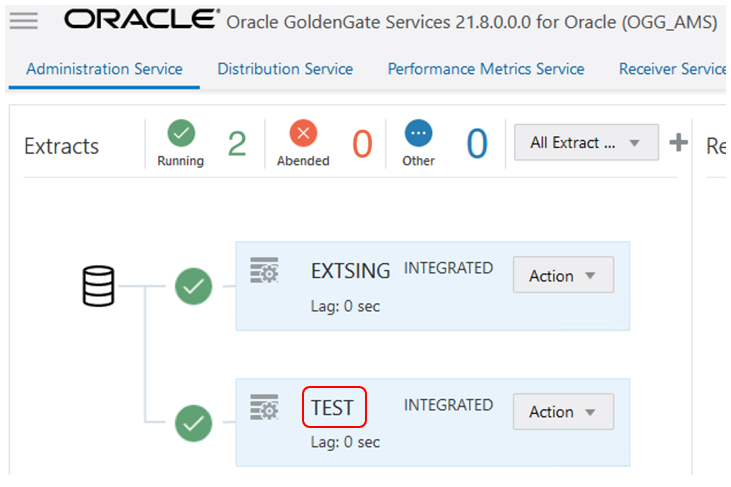Click the Extracts panel heading
The image size is (731, 487).
click(62, 146)
